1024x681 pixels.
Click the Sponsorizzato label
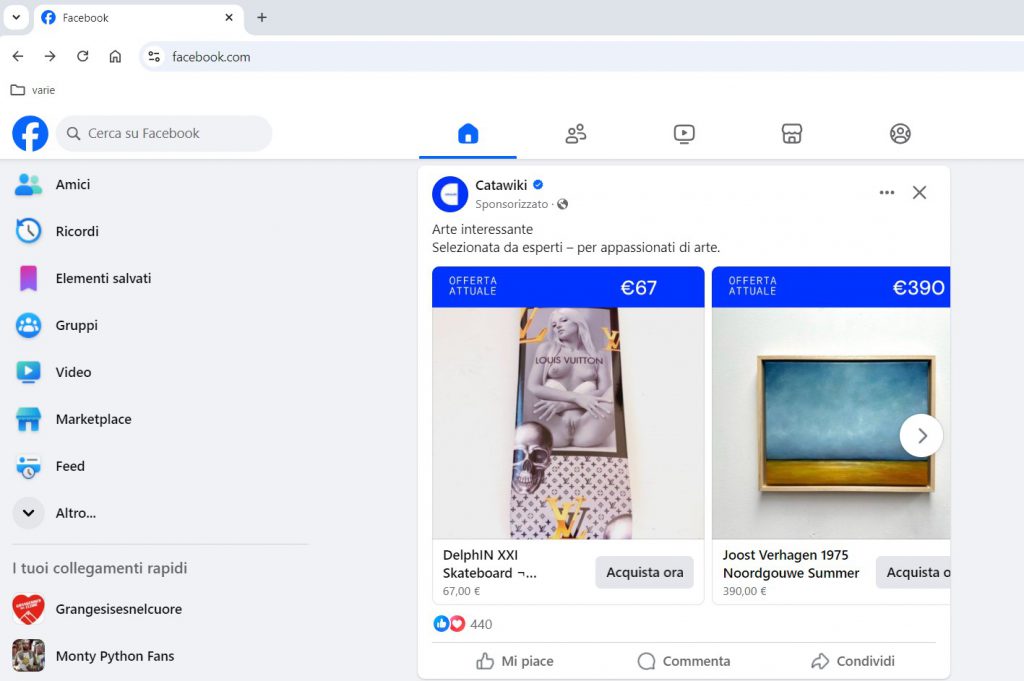tap(511, 204)
